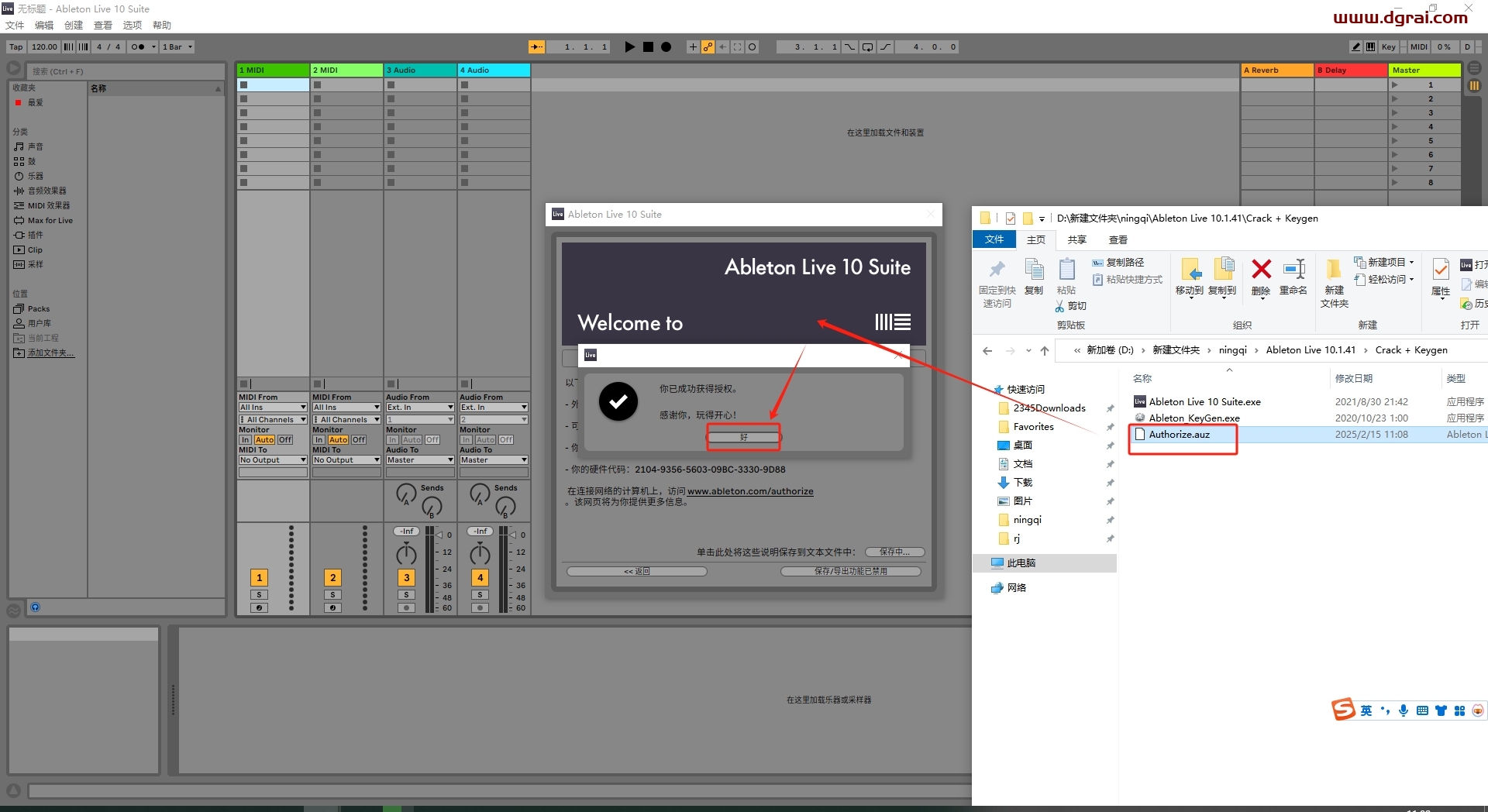
Task: Click 保存中 save button in dialog
Action: [895, 552]
